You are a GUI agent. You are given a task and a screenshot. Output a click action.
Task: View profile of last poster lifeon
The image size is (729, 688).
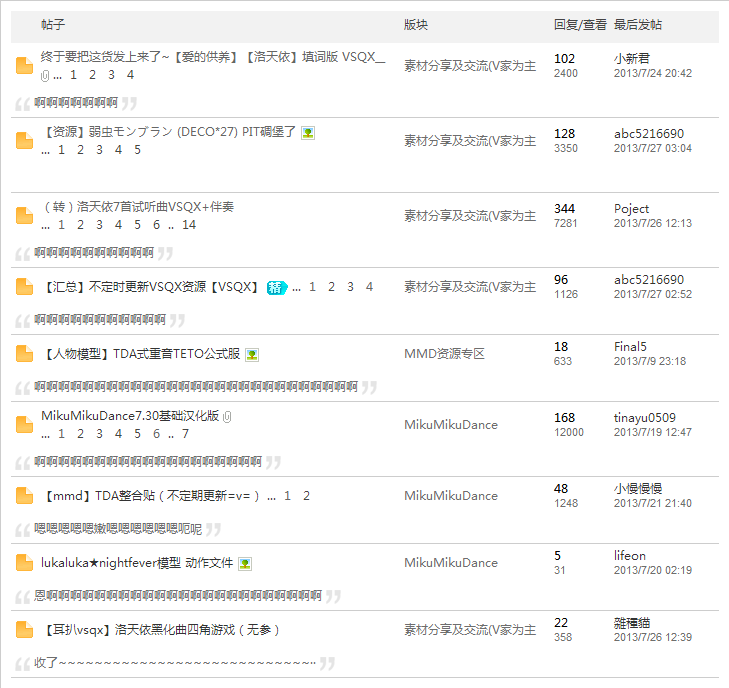[x=630, y=556]
